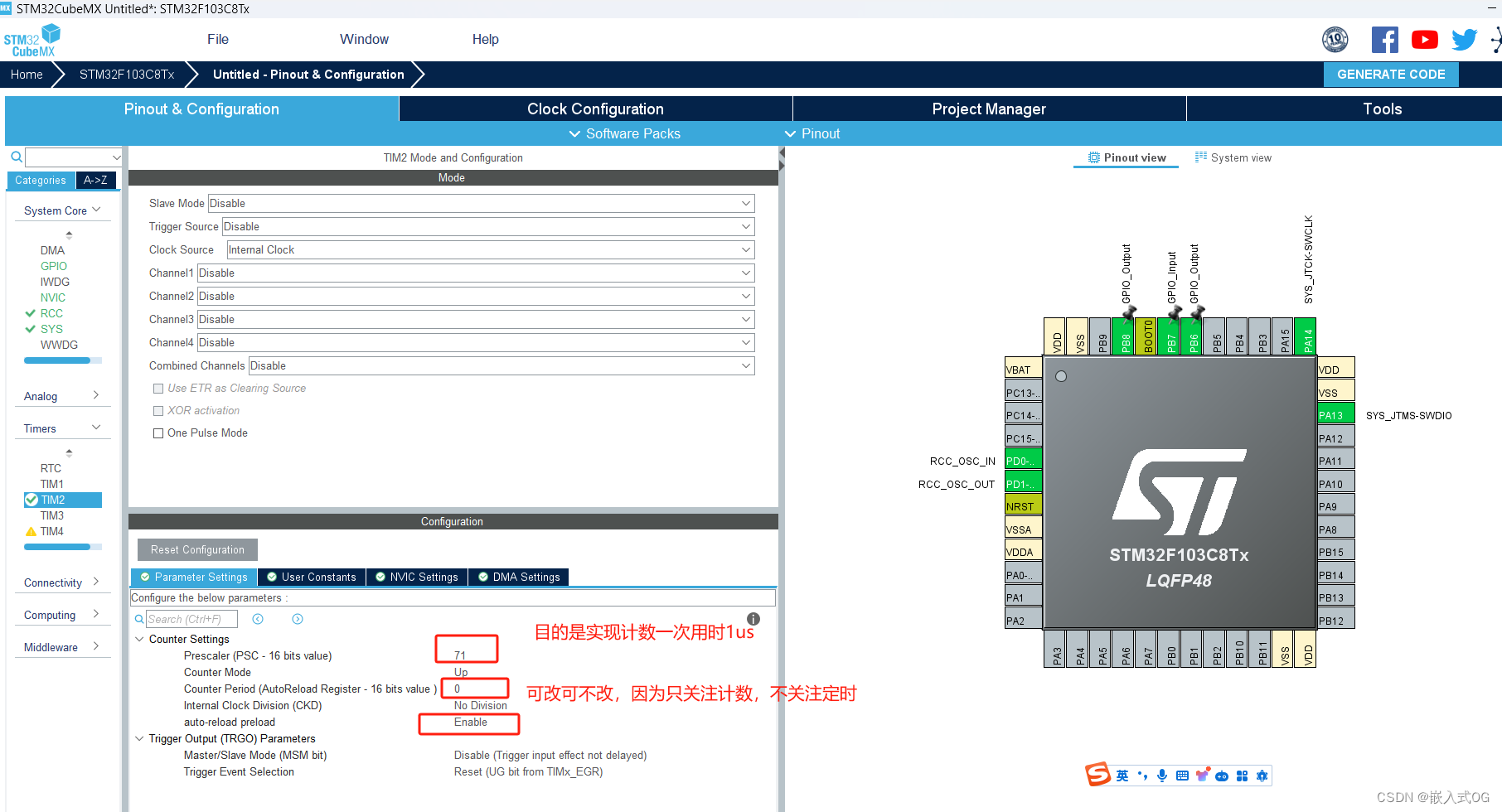This screenshot has width=1502, height=812.
Task: Click the Reset Configuration button
Action: 196,549
